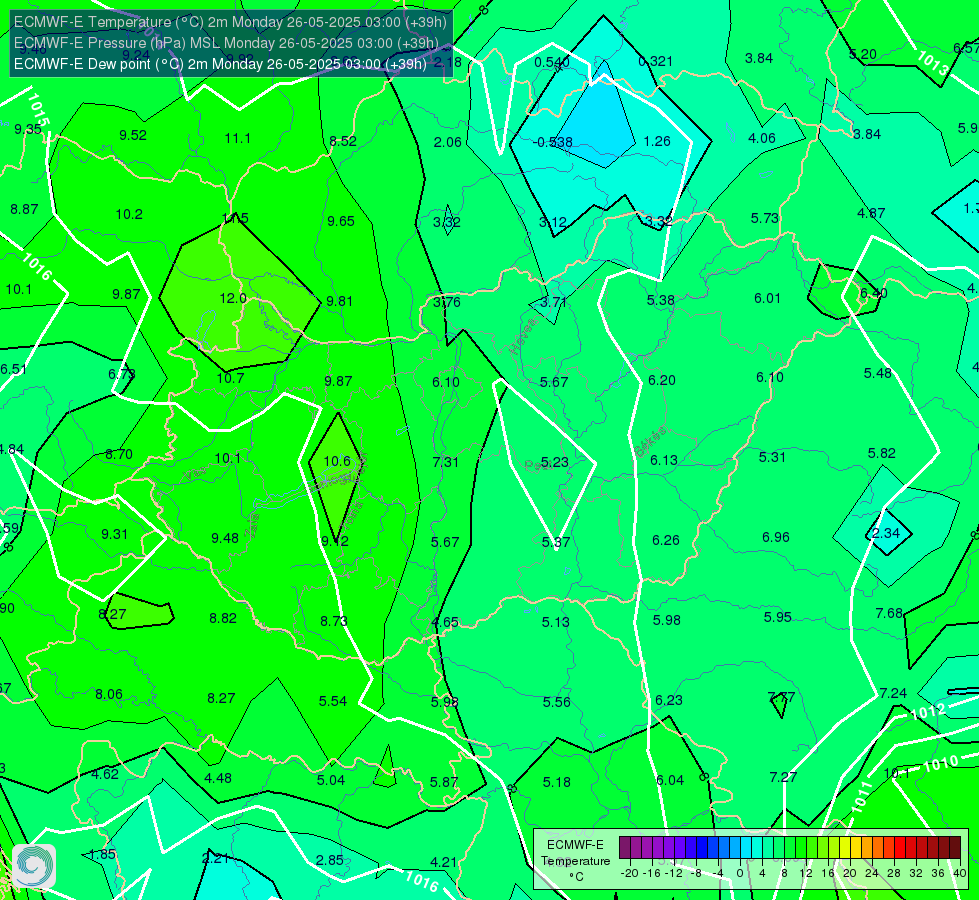Click the 1011 isobar label

click(x=862, y=797)
